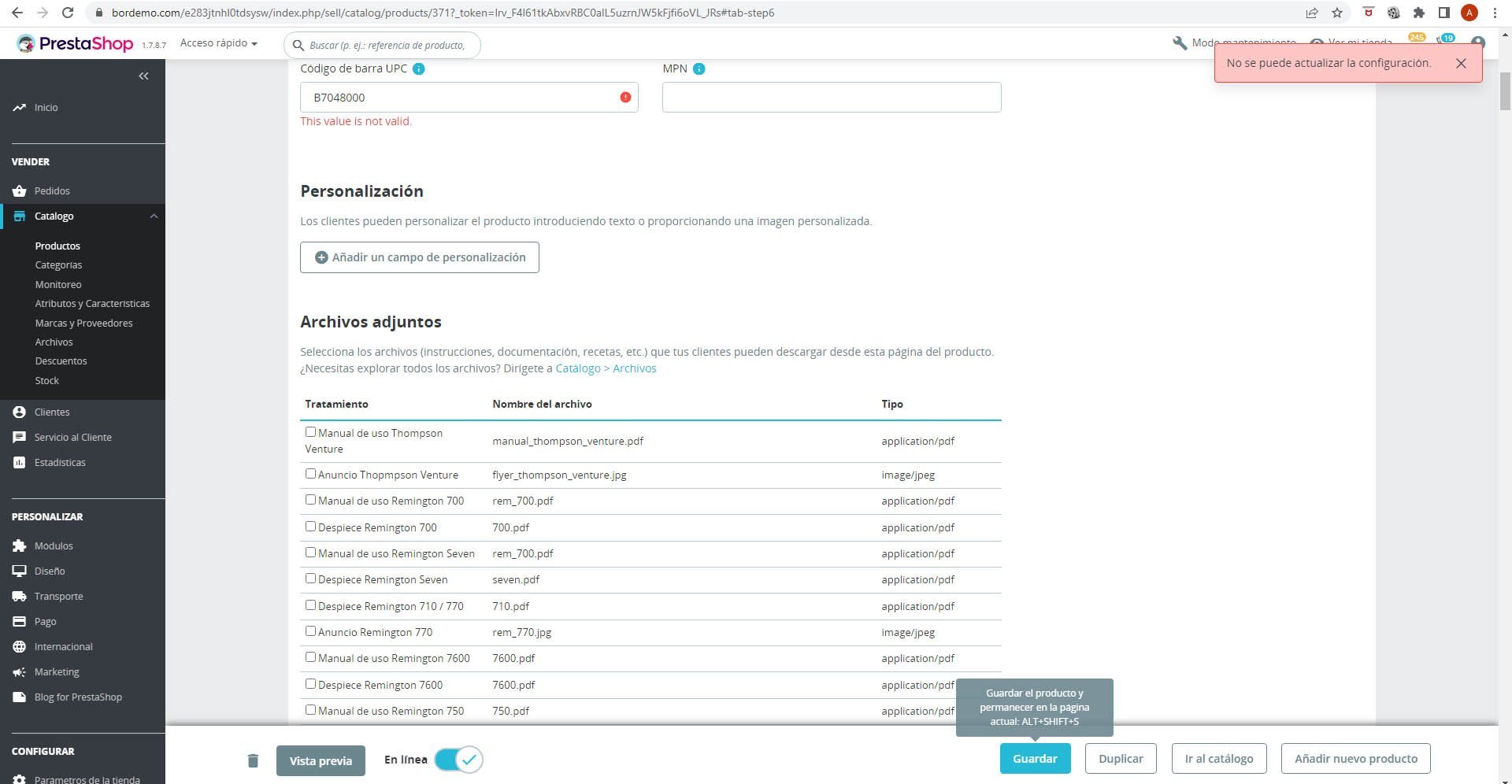Open Productos submenu item
This screenshot has width=1512, height=784.
tap(57, 246)
